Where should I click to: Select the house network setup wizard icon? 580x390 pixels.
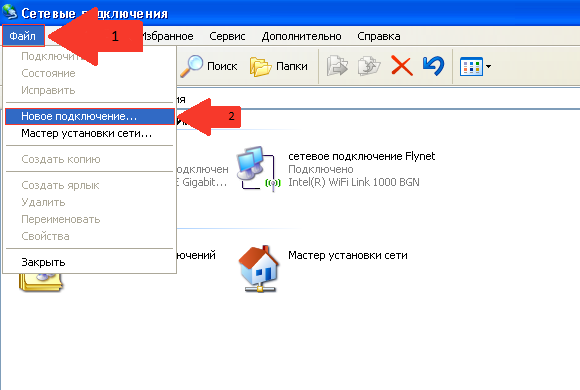click(x=259, y=269)
